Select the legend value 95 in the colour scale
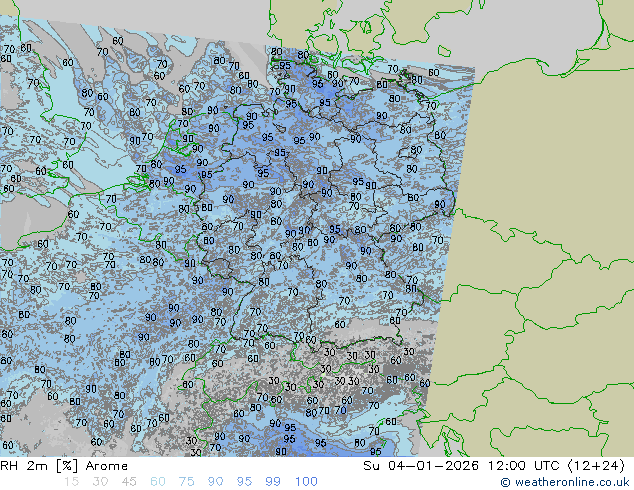Viewport: 634px width, 490px height. (x=244, y=482)
